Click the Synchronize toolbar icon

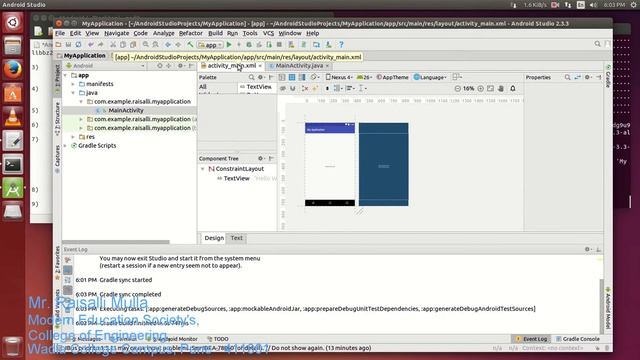click(78, 44)
